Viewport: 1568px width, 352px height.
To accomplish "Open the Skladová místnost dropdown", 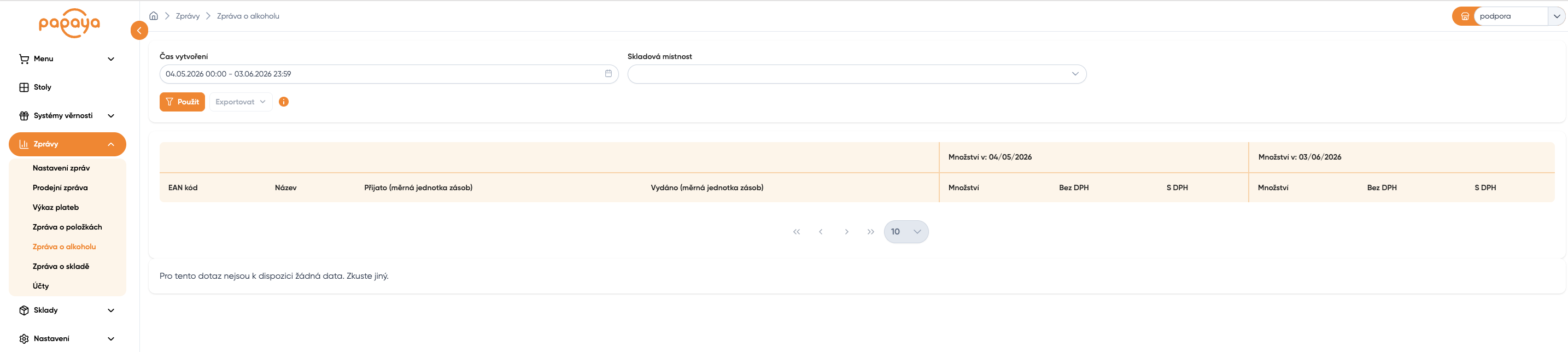I will pos(856,74).
